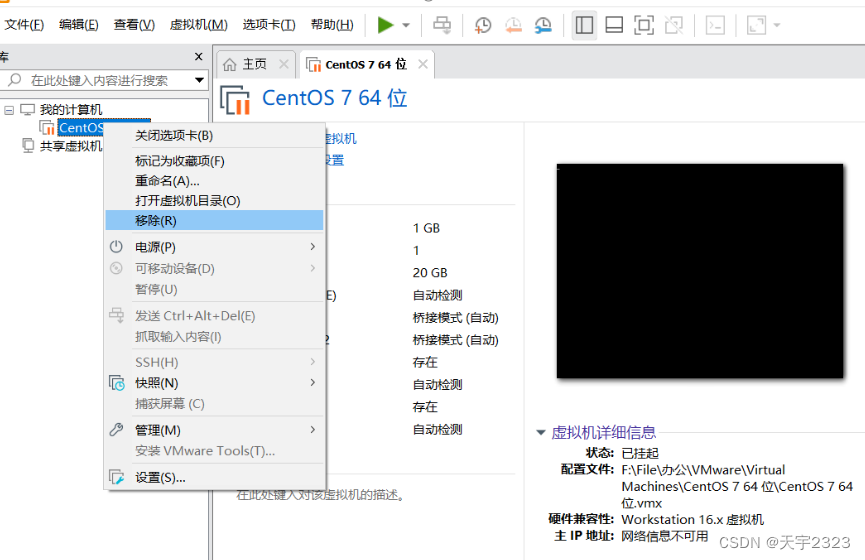The image size is (865, 560).
Task: Select the CentOS VM in the library tree
Action: (81, 128)
